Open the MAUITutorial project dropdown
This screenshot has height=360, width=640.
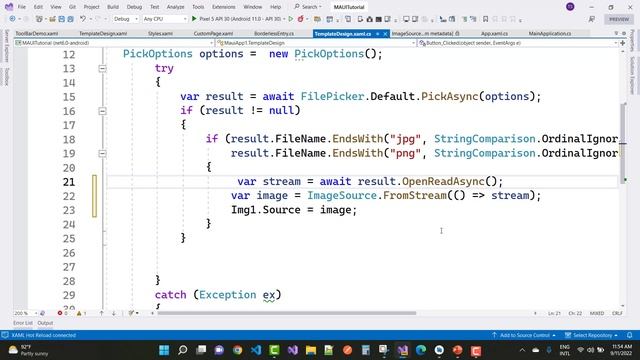(114, 43)
